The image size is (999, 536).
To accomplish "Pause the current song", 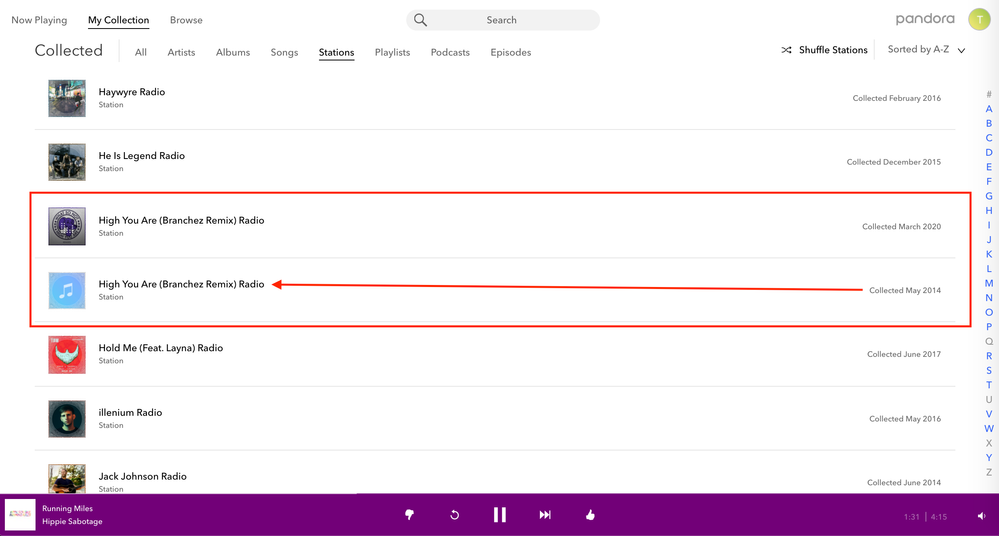I will coord(499,515).
